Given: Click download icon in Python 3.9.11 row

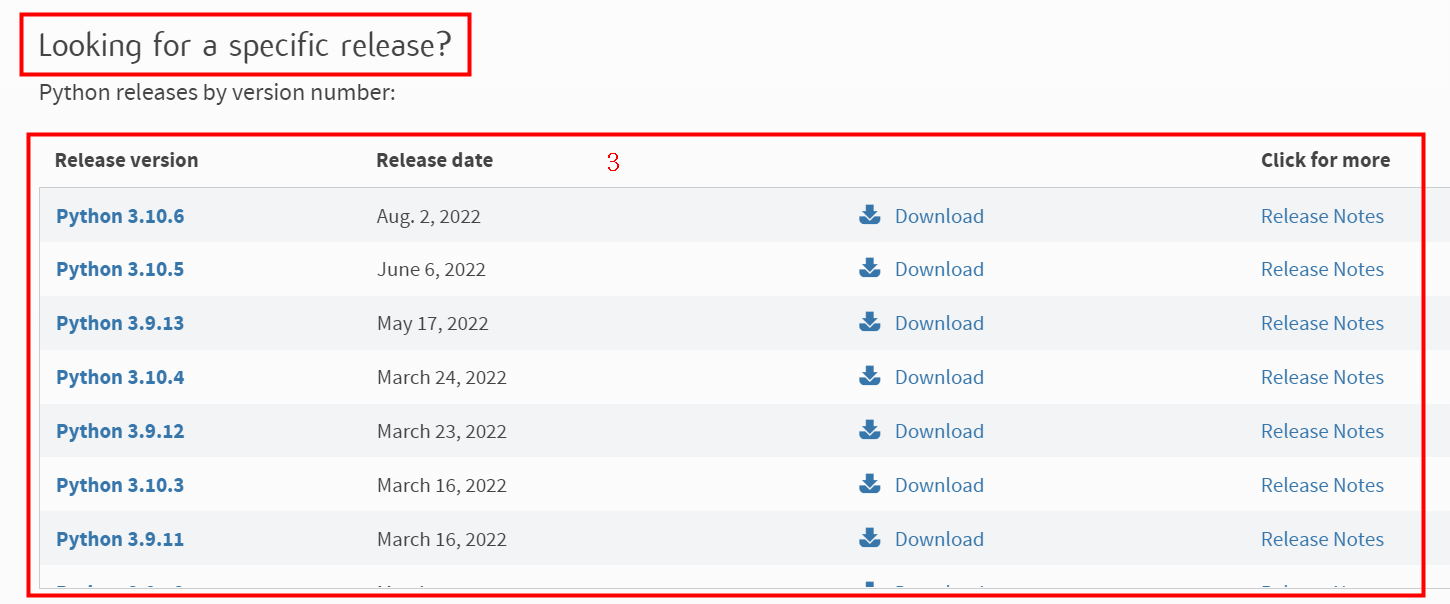Looking at the screenshot, I should [870, 538].
